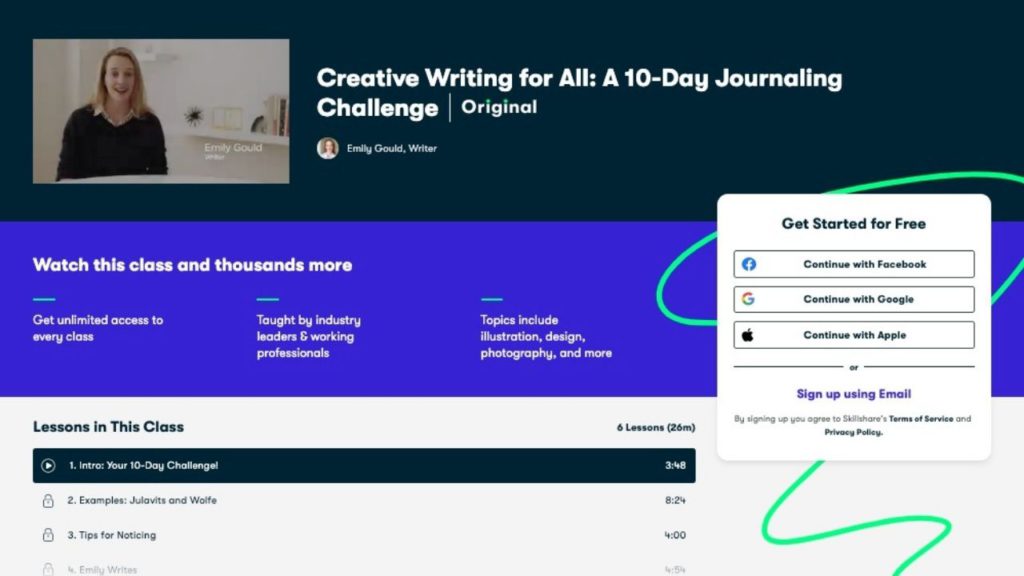Open the Terms of Service link

[x=921, y=419]
